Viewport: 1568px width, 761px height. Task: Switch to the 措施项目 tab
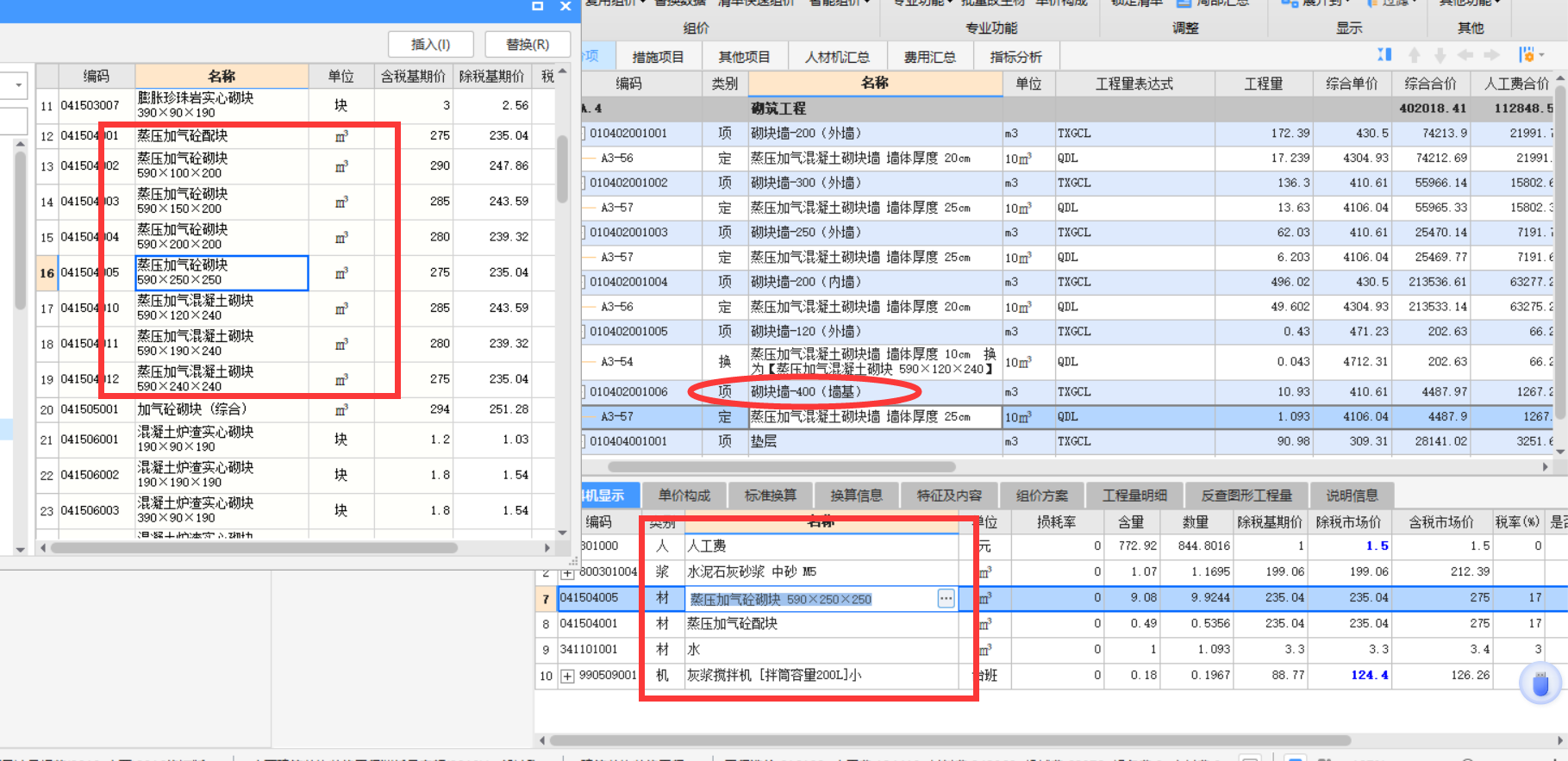pyautogui.click(x=658, y=57)
